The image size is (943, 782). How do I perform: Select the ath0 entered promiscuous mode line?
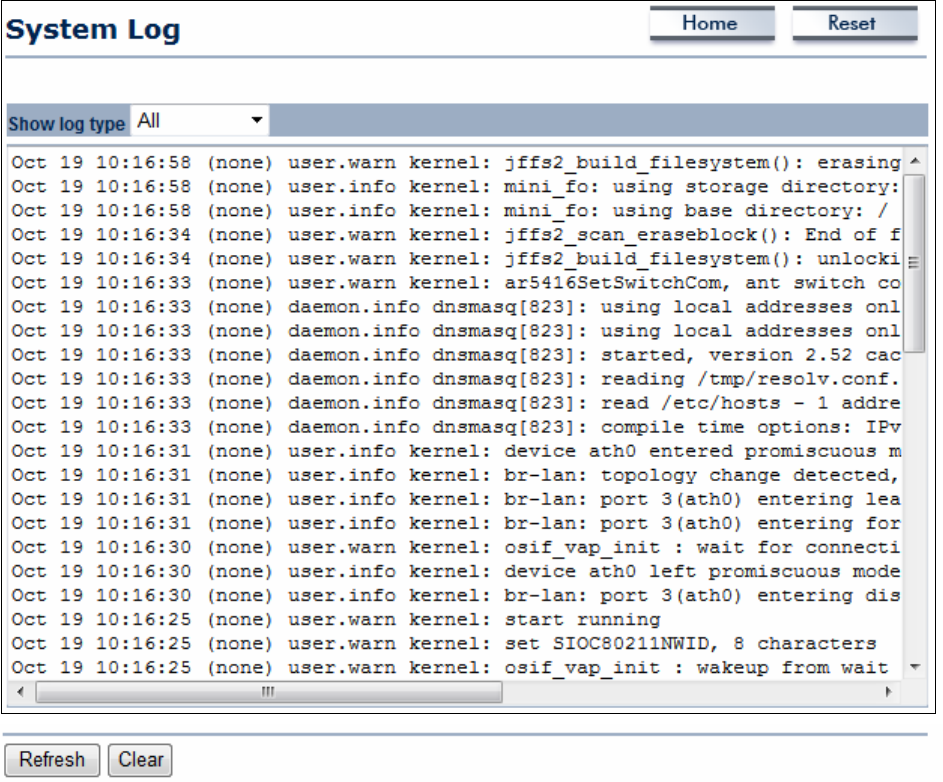click(456, 451)
